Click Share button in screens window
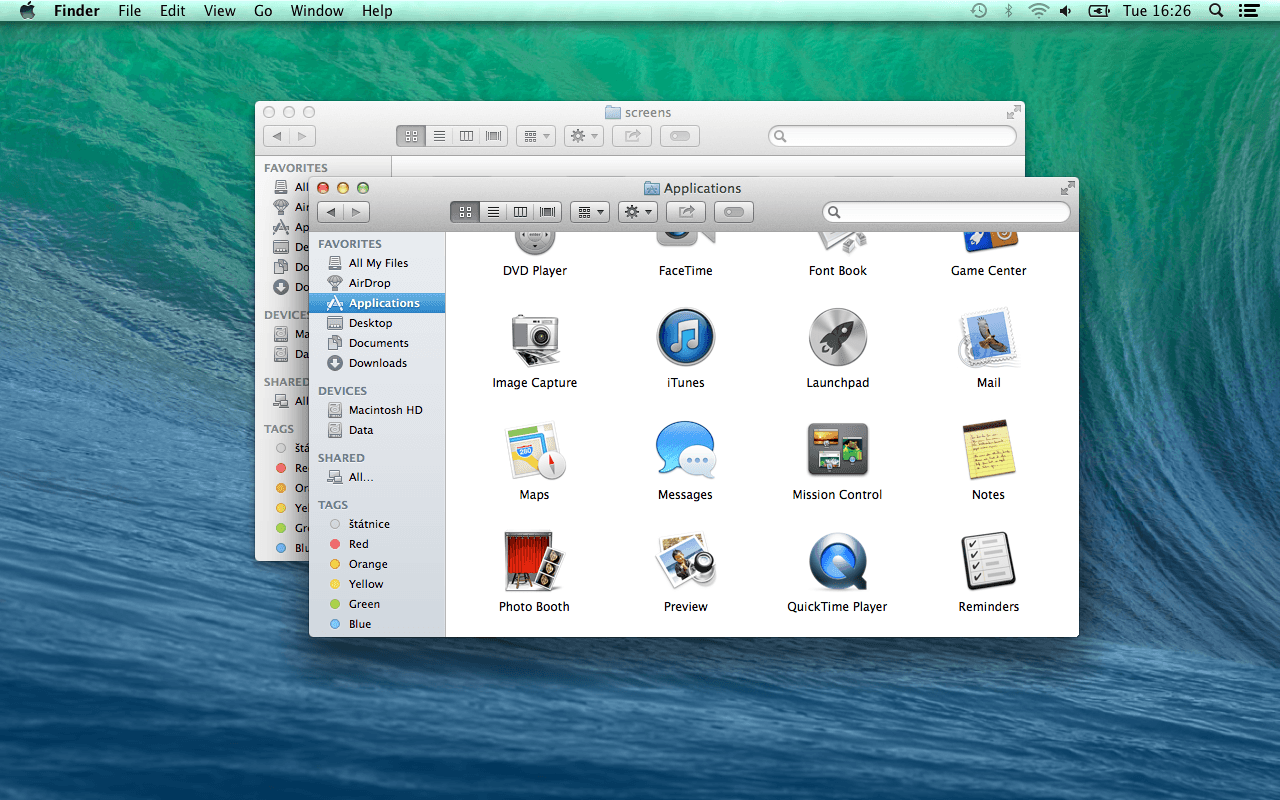The width and height of the screenshot is (1280, 800). tap(632, 136)
